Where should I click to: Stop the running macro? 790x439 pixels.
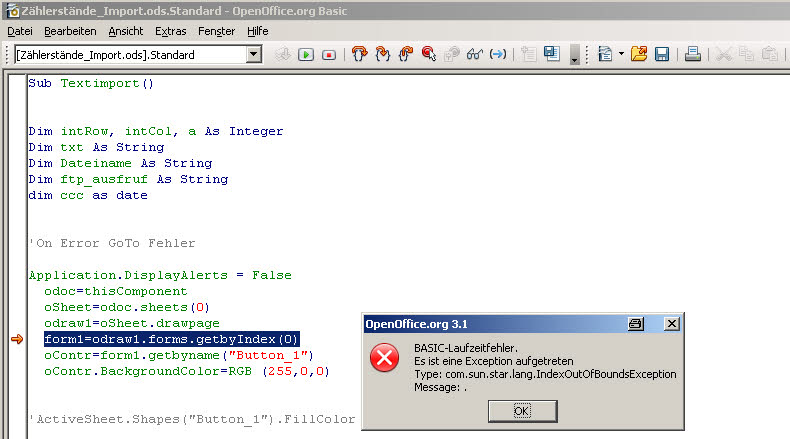click(x=328, y=54)
